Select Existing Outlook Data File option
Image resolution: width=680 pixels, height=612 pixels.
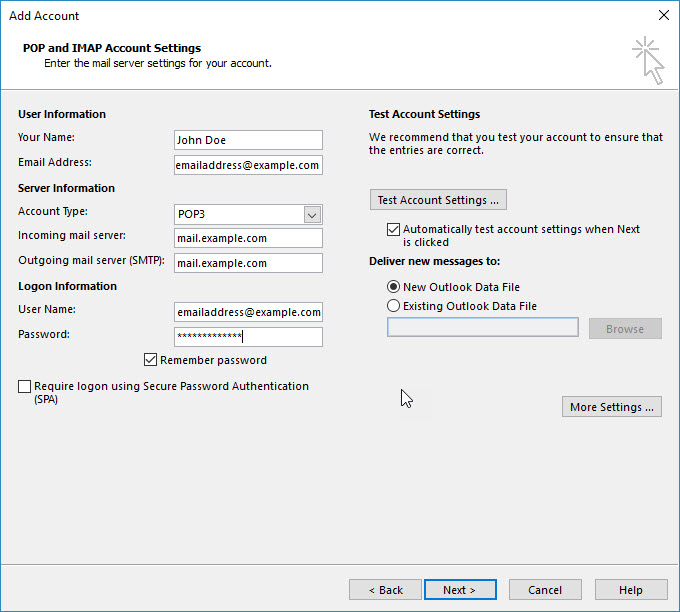(393, 306)
